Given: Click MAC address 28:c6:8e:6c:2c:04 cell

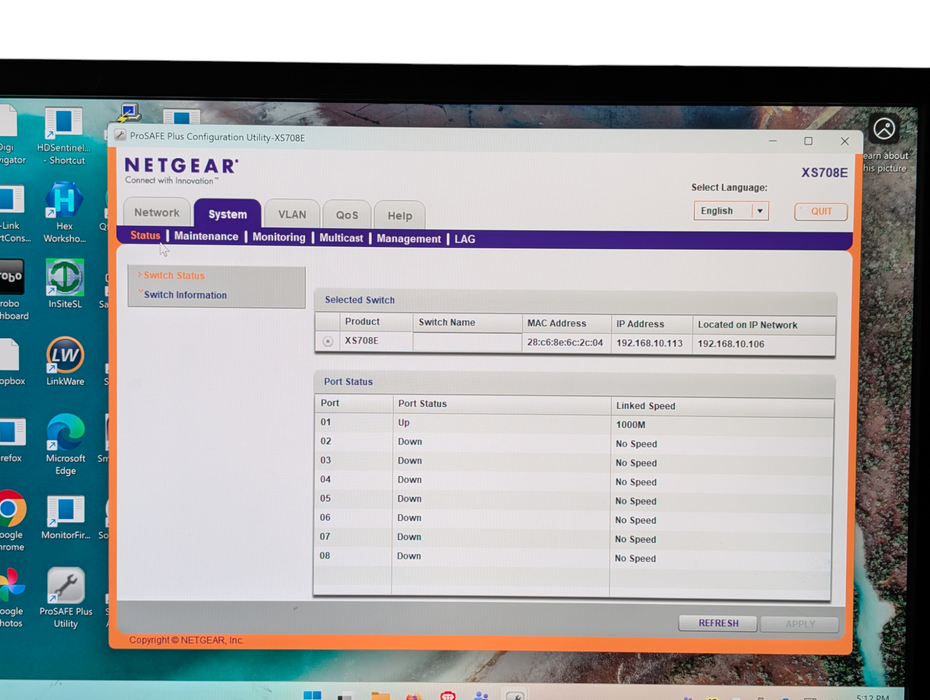Looking at the screenshot, I should (565, 343).
